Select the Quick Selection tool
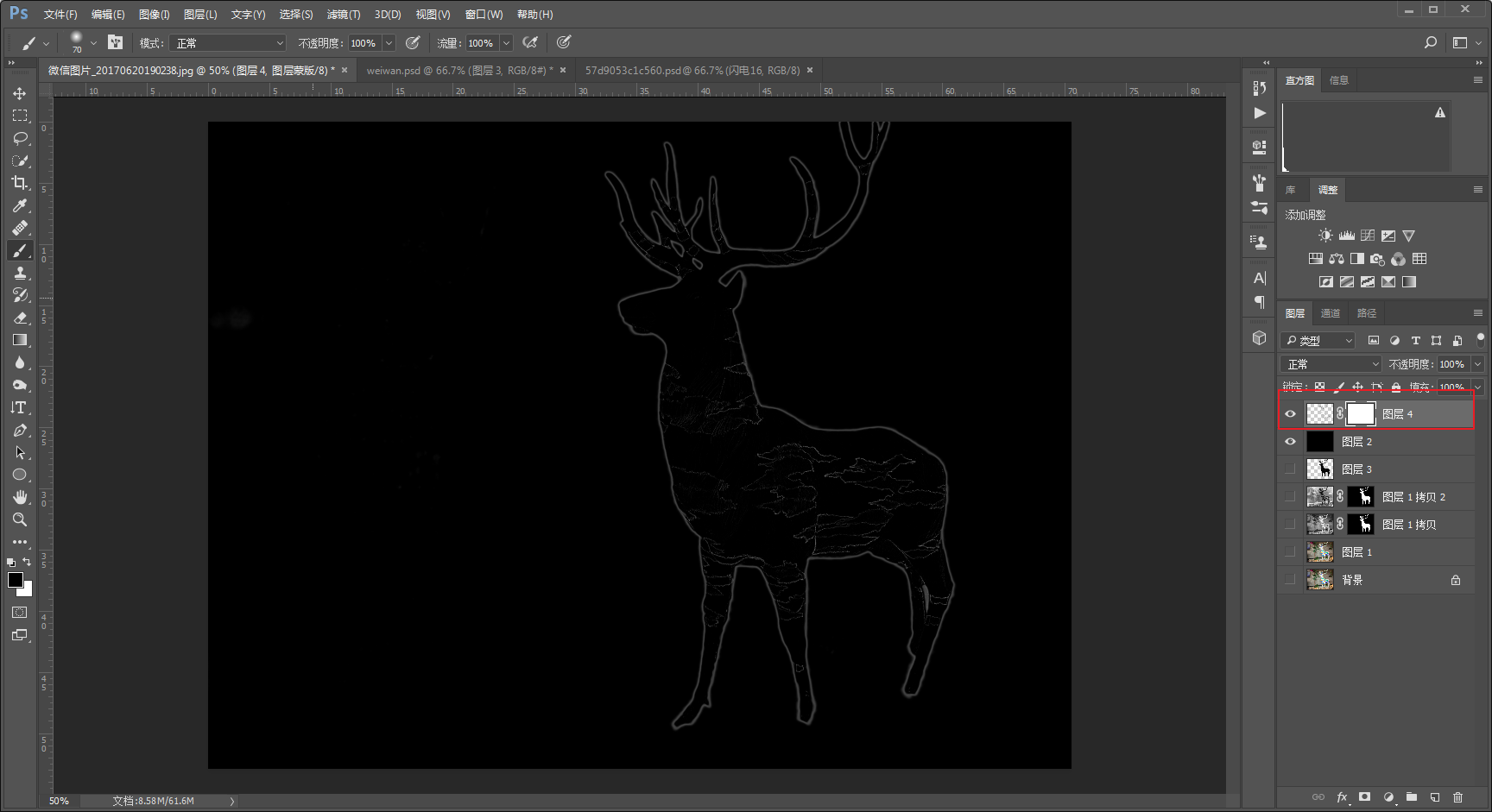Image resolution: width=1492 pixels, height=812 pixels. click(x=20, y=161)
